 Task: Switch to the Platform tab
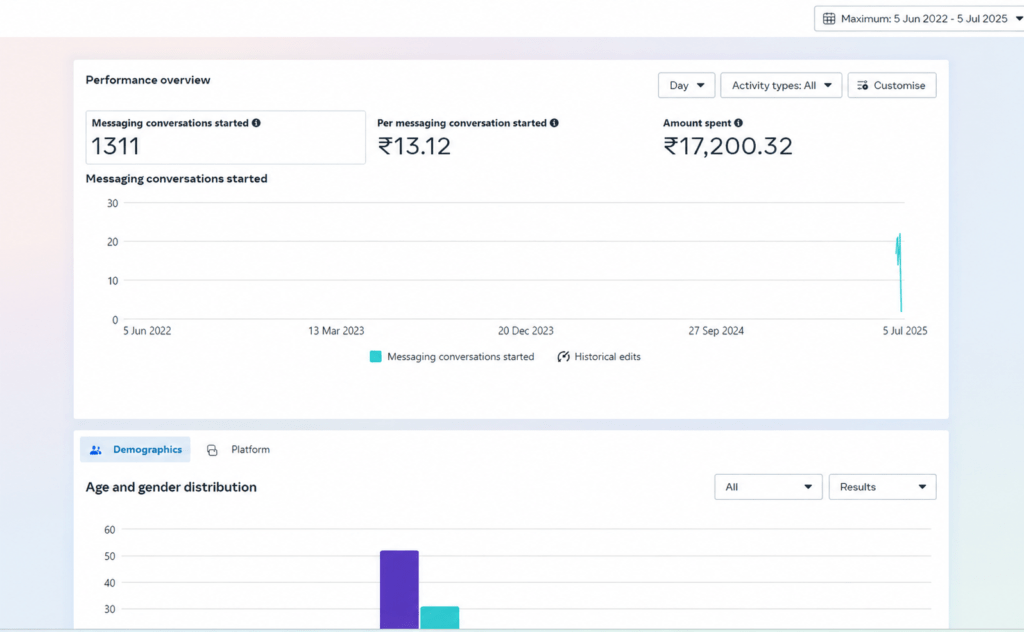238,450
